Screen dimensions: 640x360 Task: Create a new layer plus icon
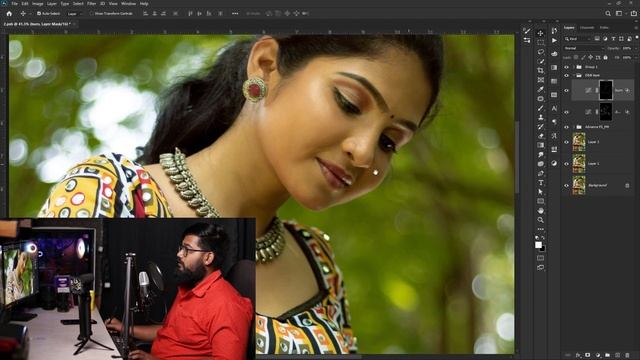tap(618, 356)
